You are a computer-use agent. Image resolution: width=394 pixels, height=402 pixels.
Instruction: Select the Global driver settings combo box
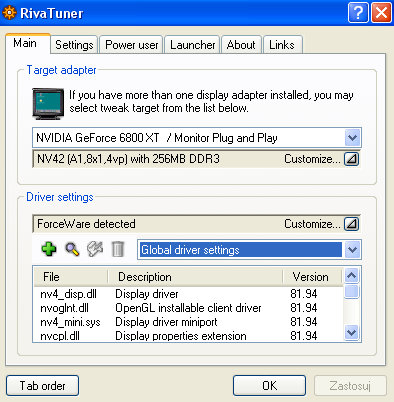click(x=249, y=250)
